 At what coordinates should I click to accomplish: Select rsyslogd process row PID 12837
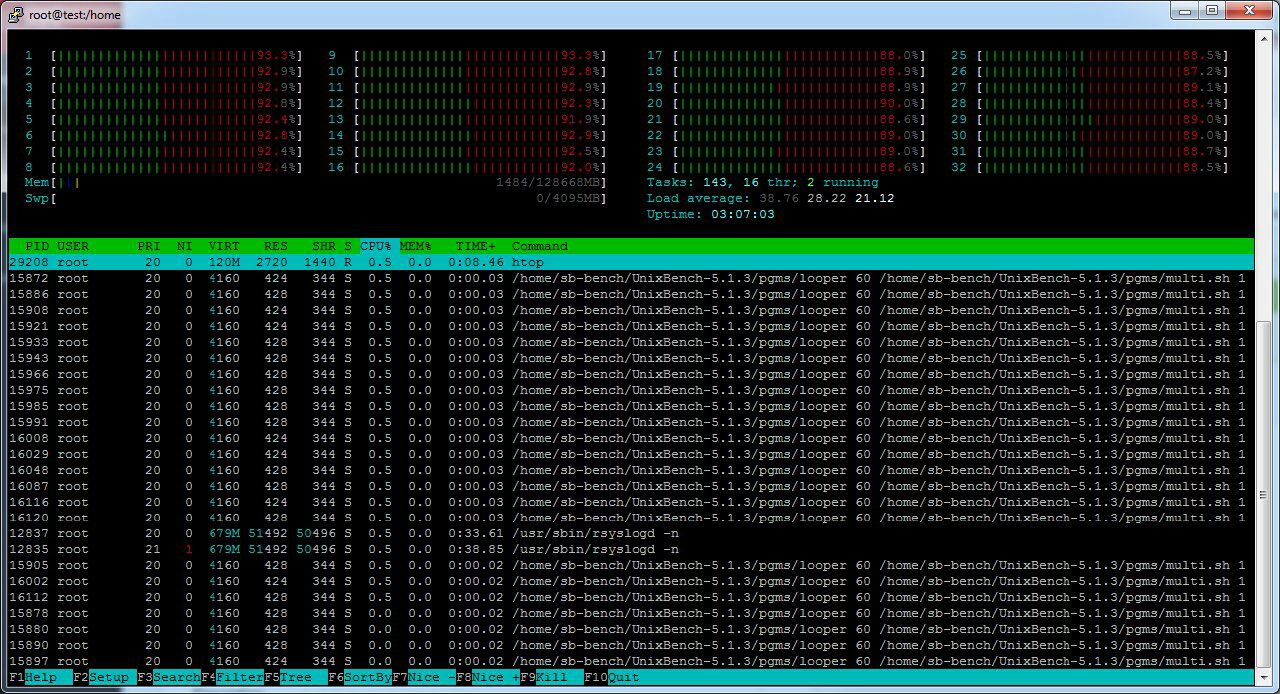(x=630, y=533)
